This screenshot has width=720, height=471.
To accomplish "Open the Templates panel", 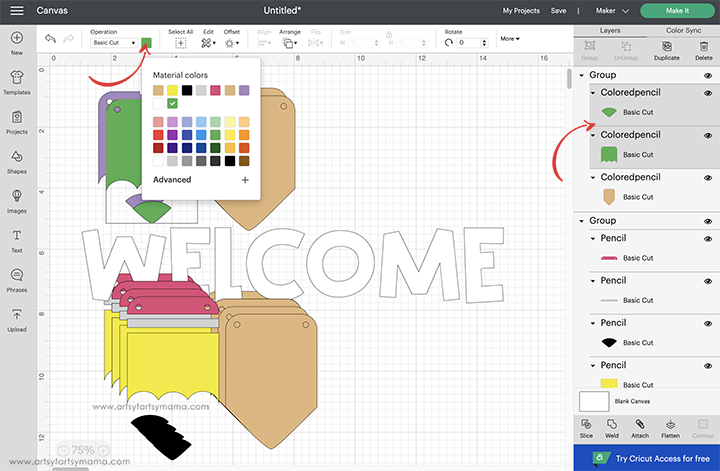I will click(x=17, y=83).
